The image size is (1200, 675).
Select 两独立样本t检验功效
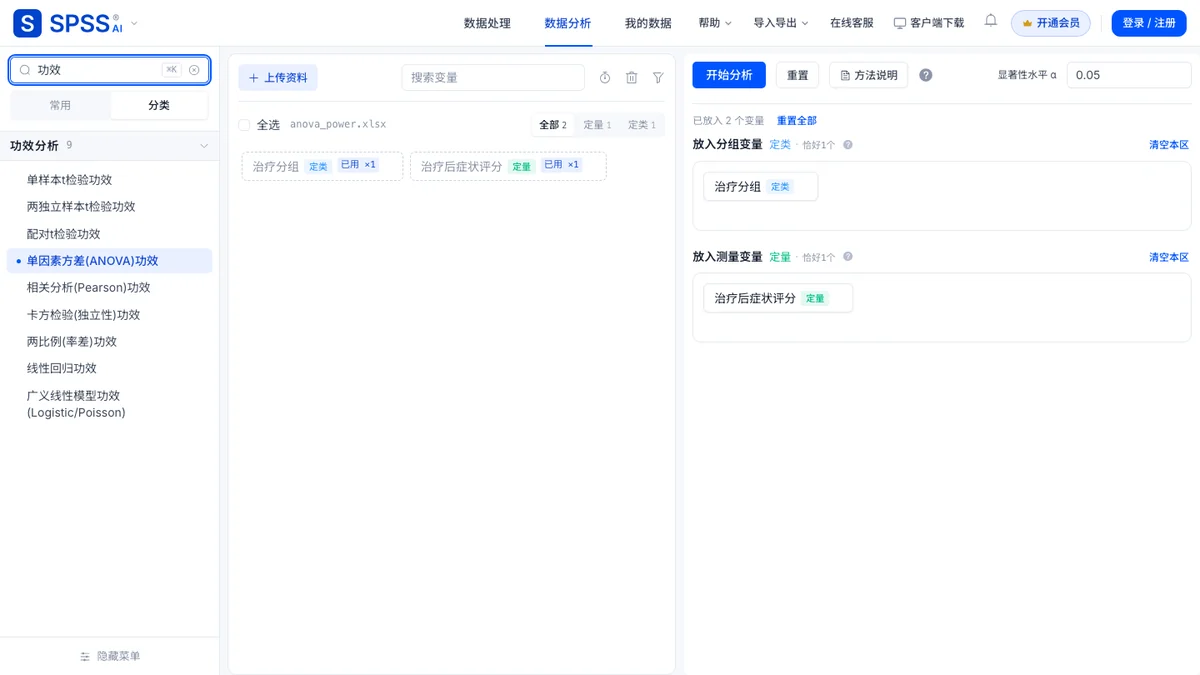tap(109, 207)
